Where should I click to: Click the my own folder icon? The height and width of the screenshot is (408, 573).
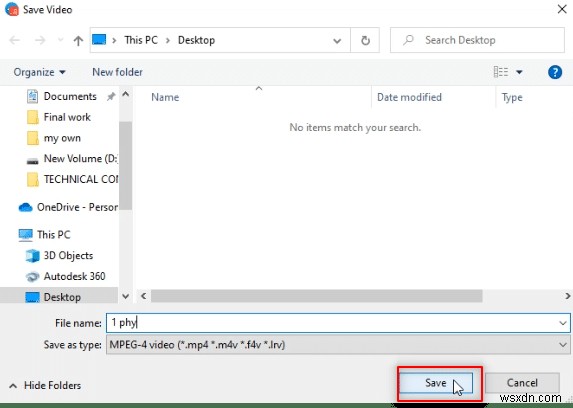point(33,138)
